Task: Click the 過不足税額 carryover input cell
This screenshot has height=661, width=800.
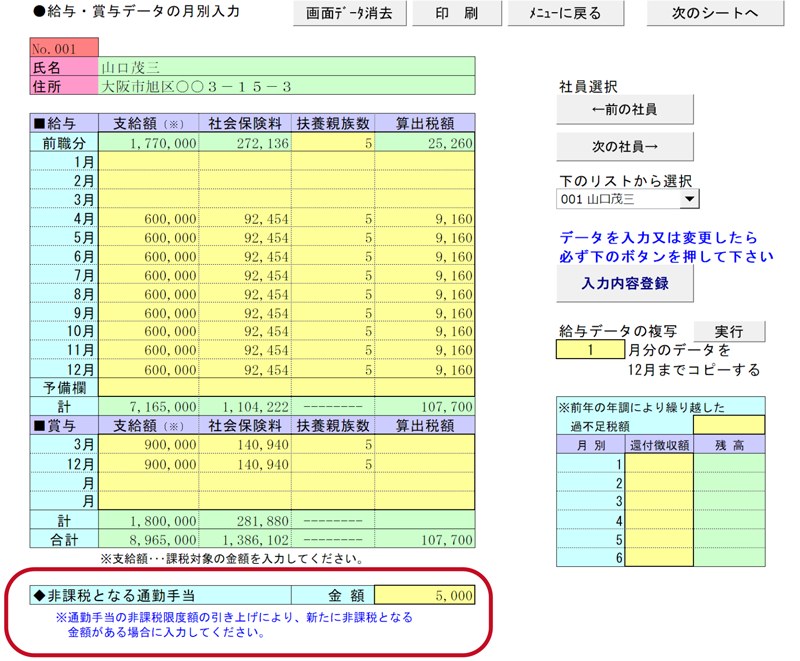Action: (x=729, y=425)
